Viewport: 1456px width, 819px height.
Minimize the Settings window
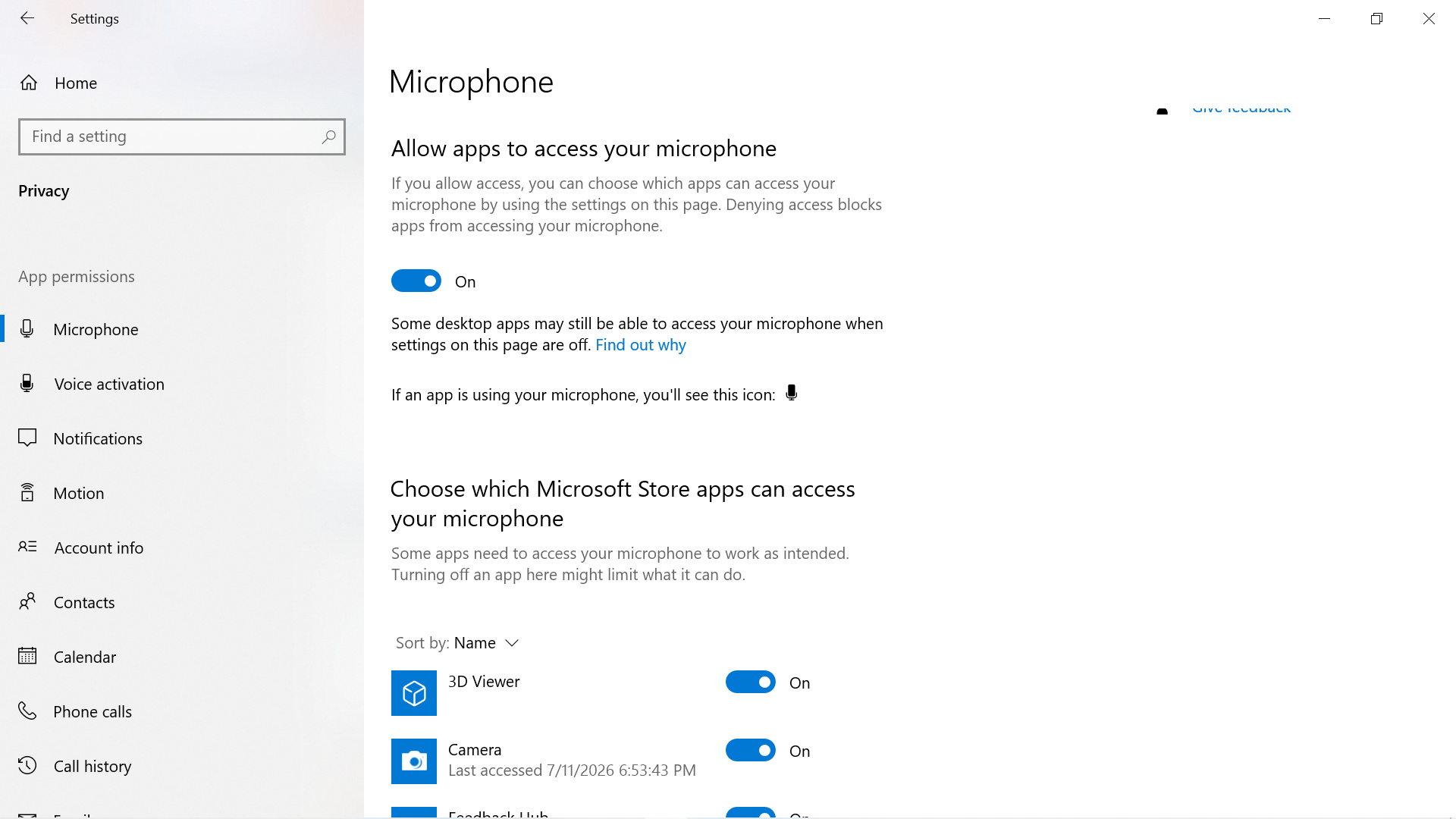pyautogui.click(x=1325, y=18)
